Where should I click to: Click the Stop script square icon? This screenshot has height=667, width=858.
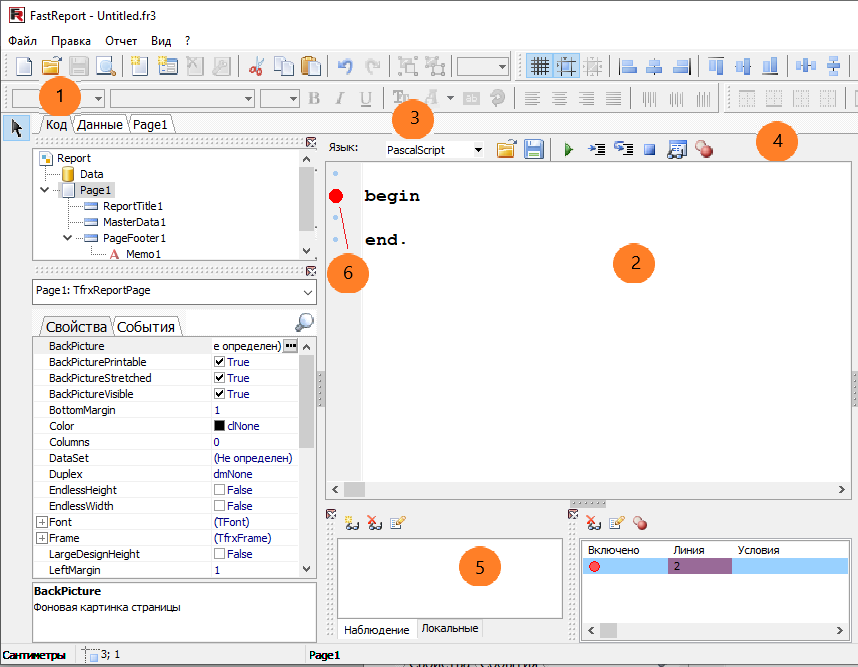pos(649,149)
